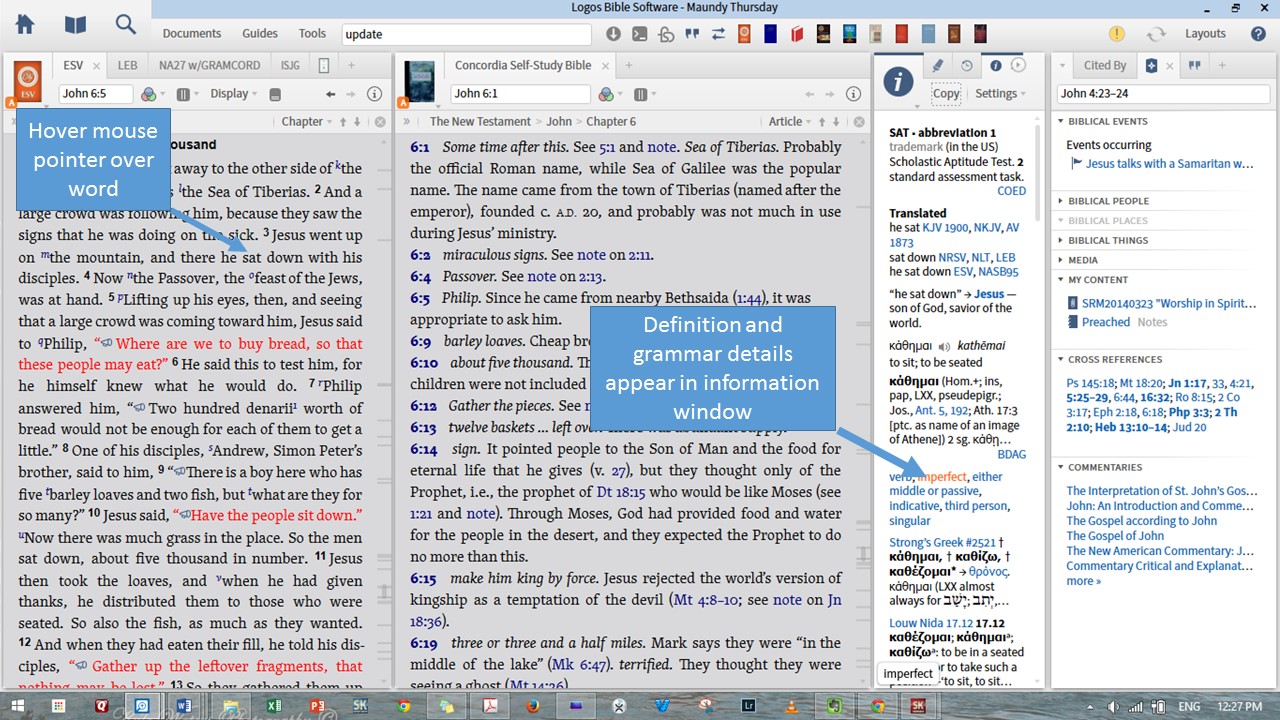Open the Chapter navigation dropdown

point(307,122)
